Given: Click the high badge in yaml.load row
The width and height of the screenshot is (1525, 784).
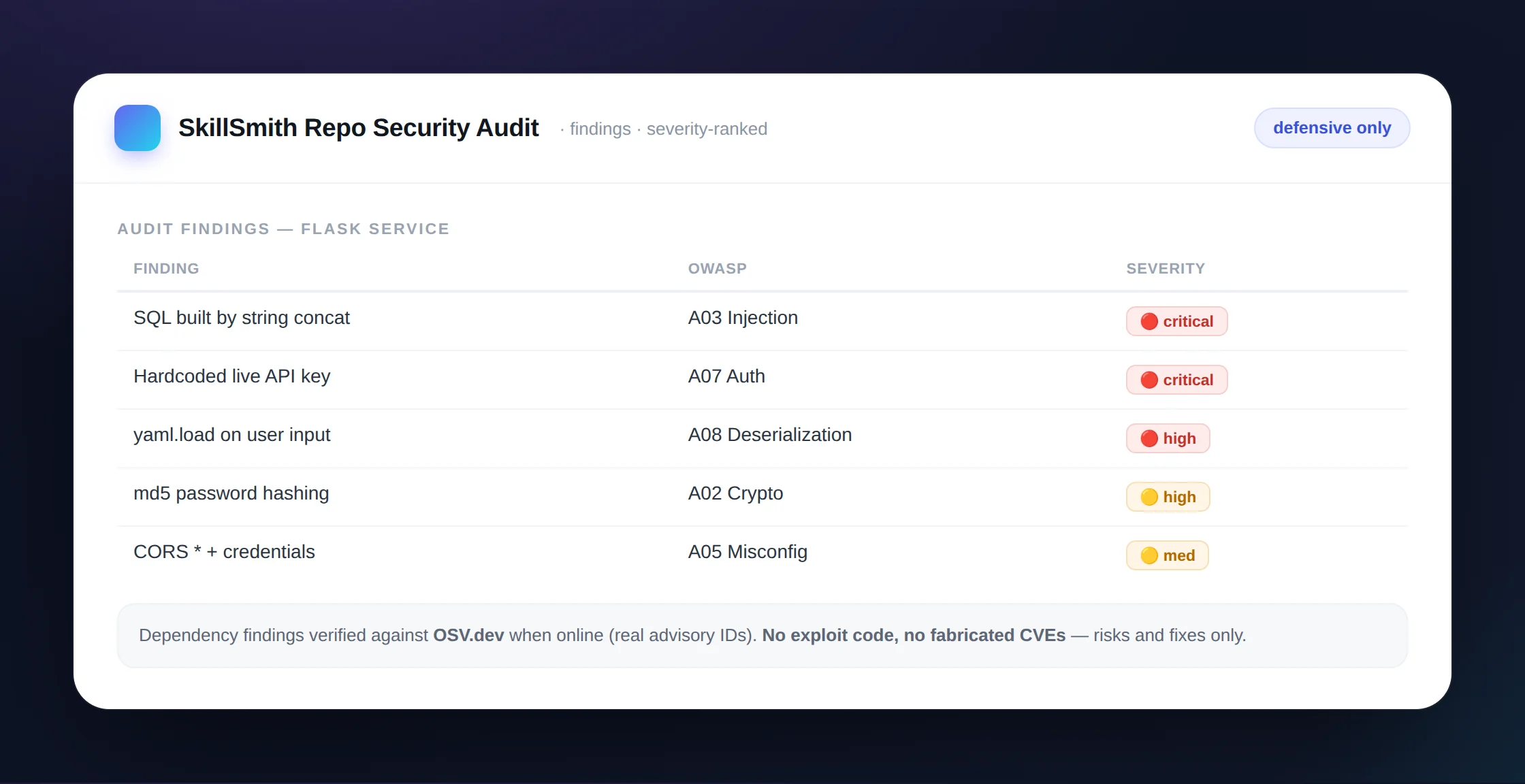Looking at the screenshot, I should (x=1168, y=438).
